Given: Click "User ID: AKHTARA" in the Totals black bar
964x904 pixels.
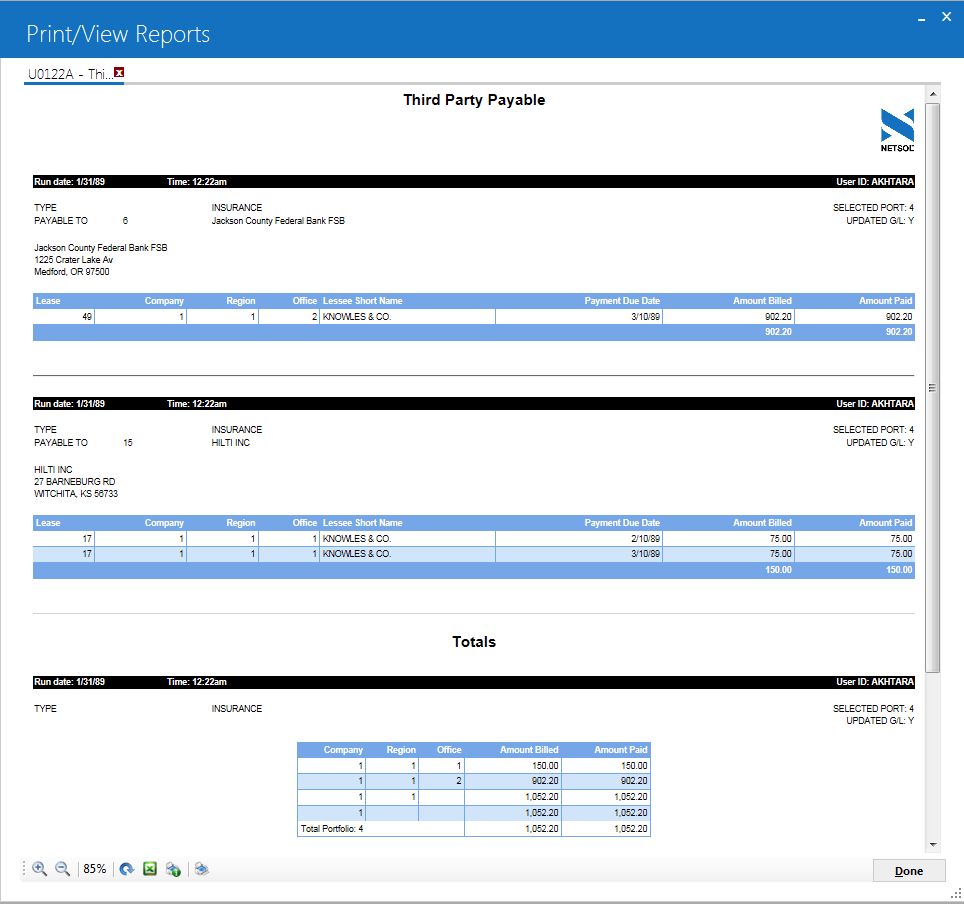Looking at the screenshot, I should [875, 682].
